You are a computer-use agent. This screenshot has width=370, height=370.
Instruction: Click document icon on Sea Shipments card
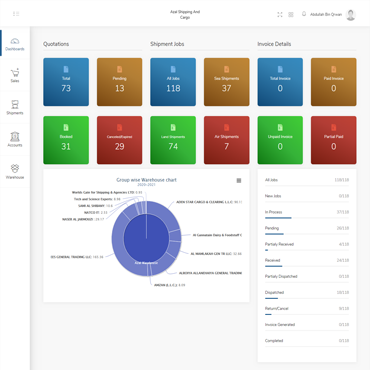click(227, 69)
